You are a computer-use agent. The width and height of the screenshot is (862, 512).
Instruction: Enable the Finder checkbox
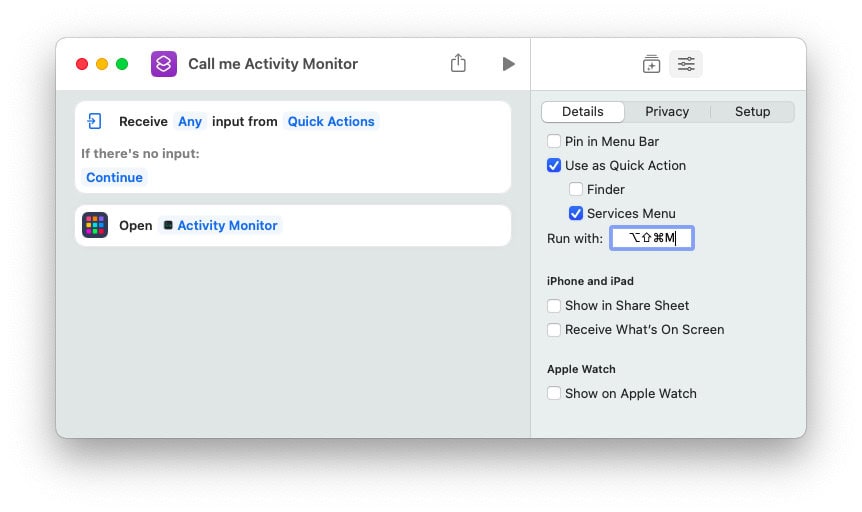tap(576, 189)
